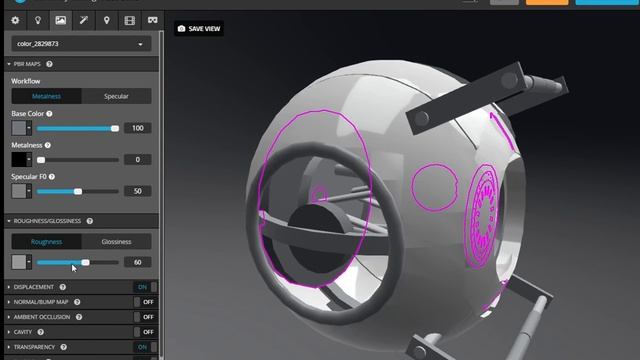Show help for Base Color
The width and height of the screenshot is (640, 360).
click(49, 114)
